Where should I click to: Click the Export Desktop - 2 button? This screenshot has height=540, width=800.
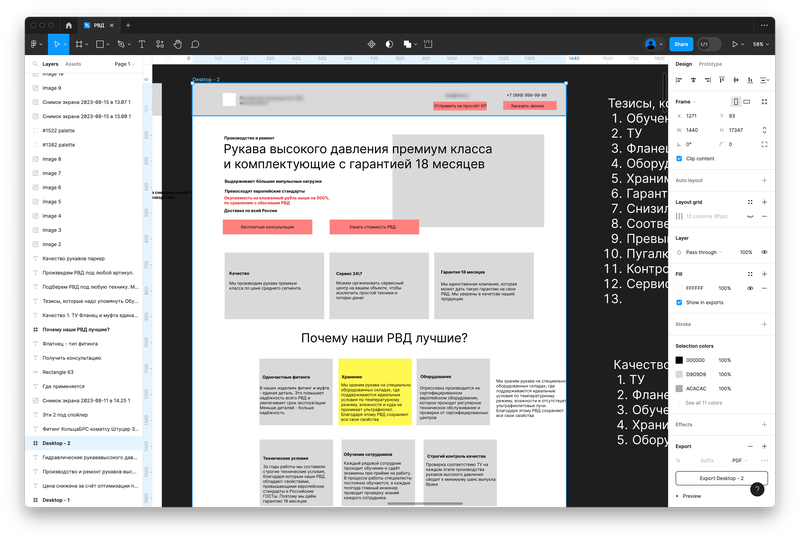tap(721, 478)
